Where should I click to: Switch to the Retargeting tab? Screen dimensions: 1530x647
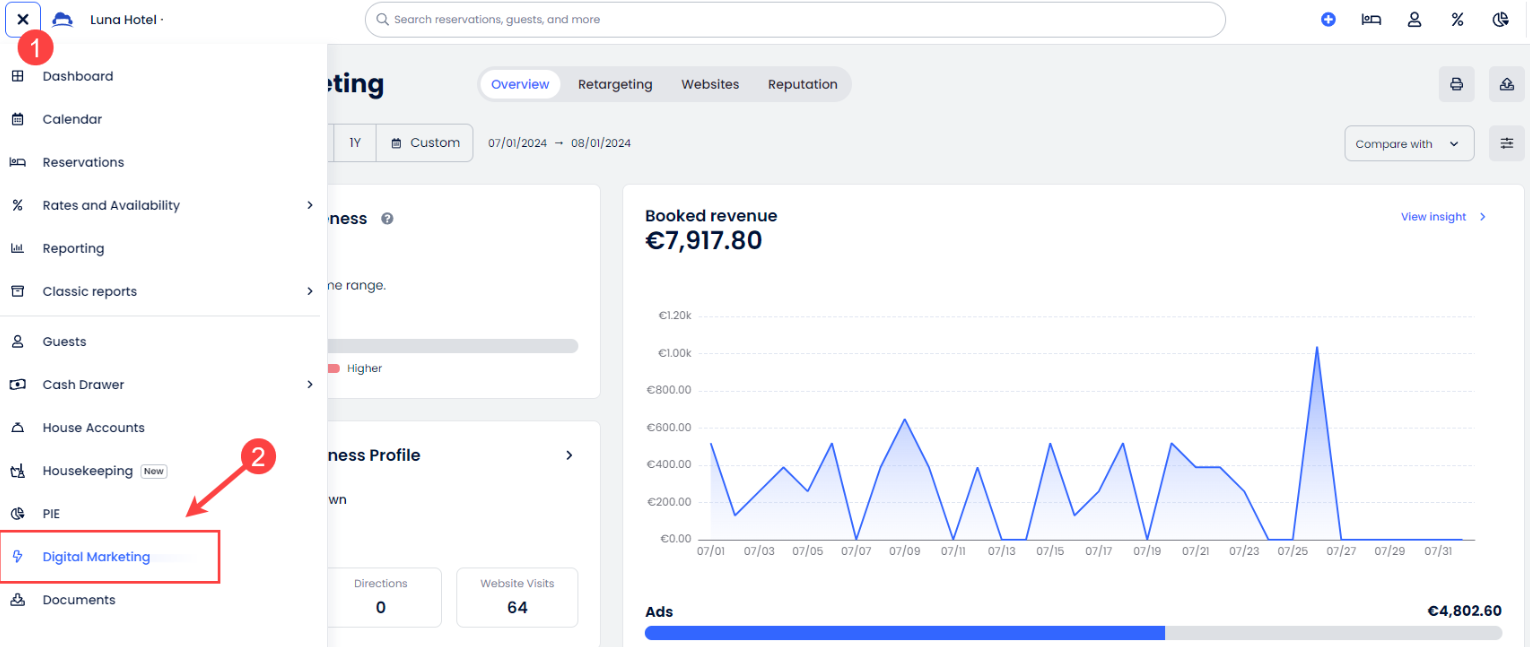coord(615,84)
